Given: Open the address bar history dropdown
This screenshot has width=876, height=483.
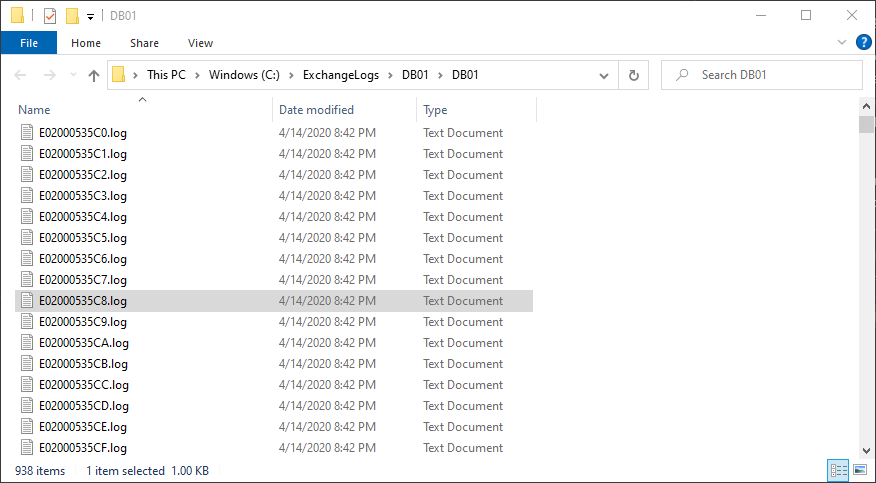Looking at the screenshot, I should tap(604, 75).
